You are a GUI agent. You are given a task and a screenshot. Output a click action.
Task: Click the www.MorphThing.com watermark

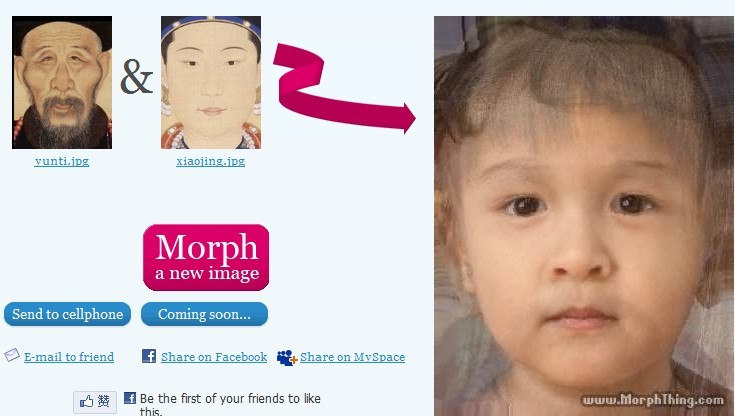[652, 400]
